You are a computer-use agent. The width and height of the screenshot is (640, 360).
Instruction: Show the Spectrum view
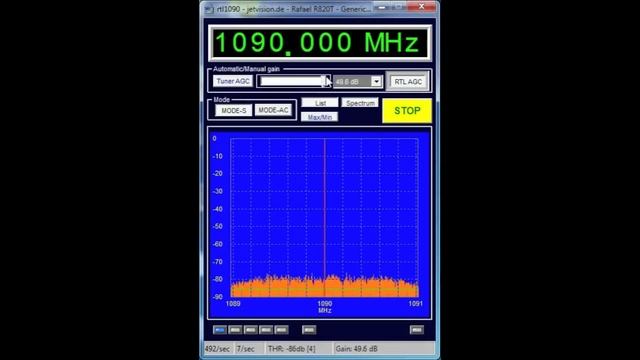[360, 103]
